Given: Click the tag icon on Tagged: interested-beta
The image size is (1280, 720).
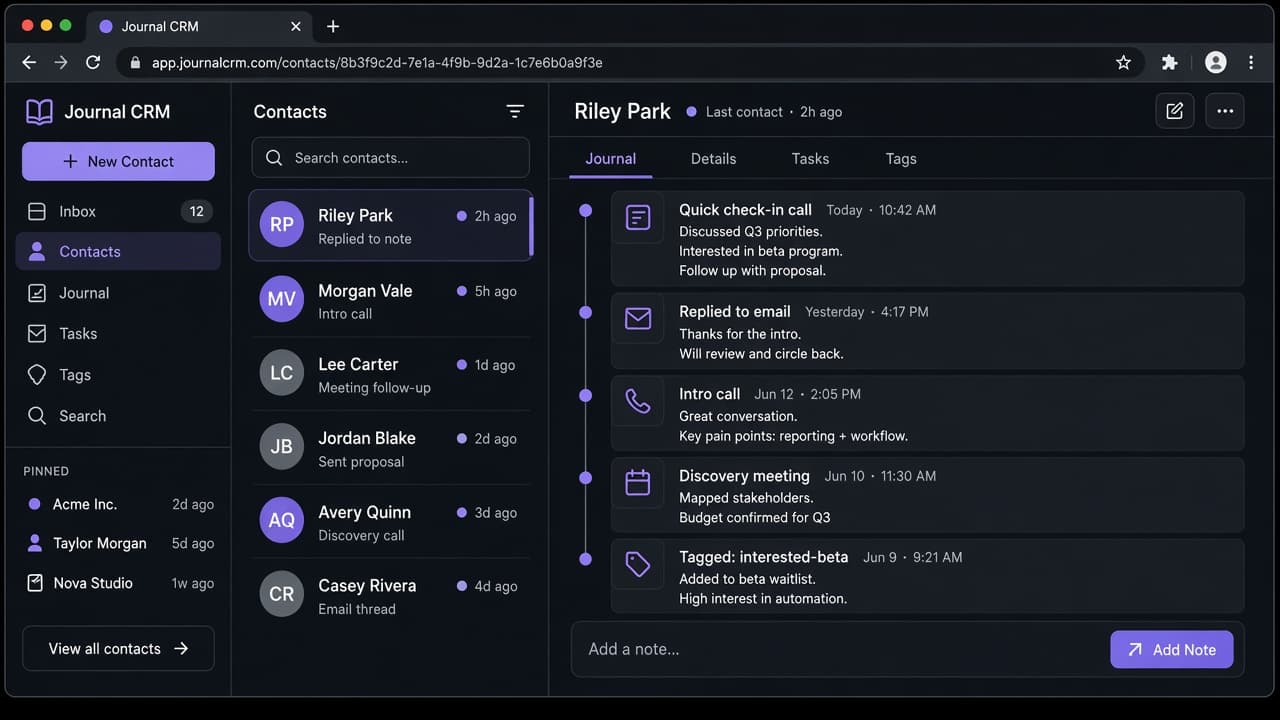Looking at the screenshot, I should pyautogui.click(x=638, y=565).
